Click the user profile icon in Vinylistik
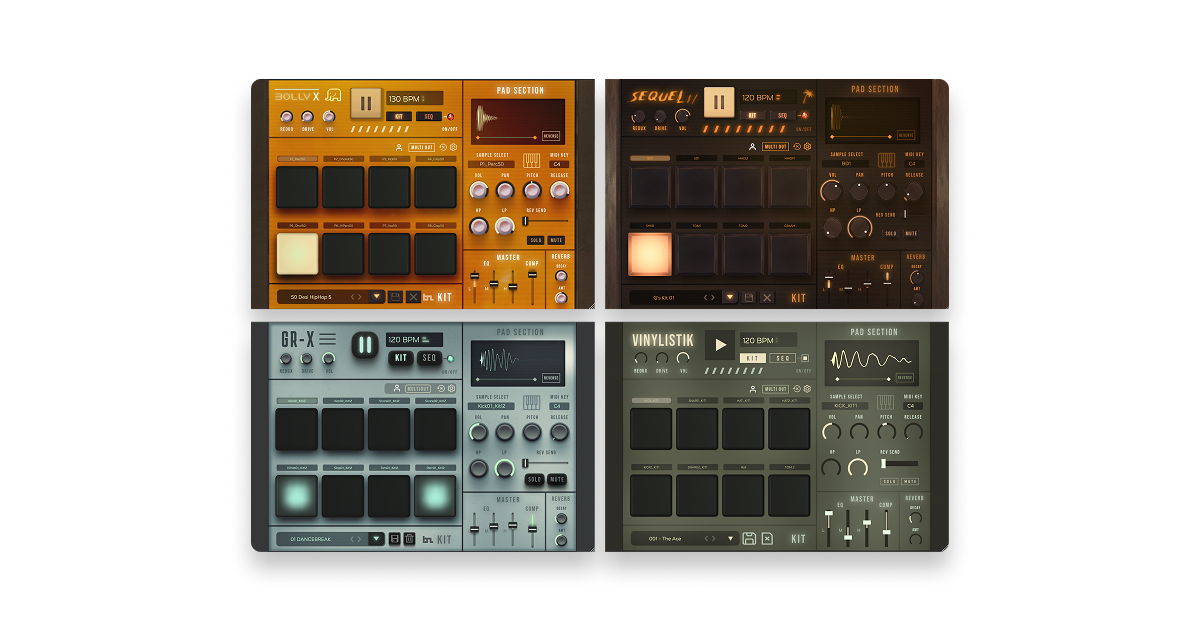This screenshot has height=630, width=1200. click(753, 389)
